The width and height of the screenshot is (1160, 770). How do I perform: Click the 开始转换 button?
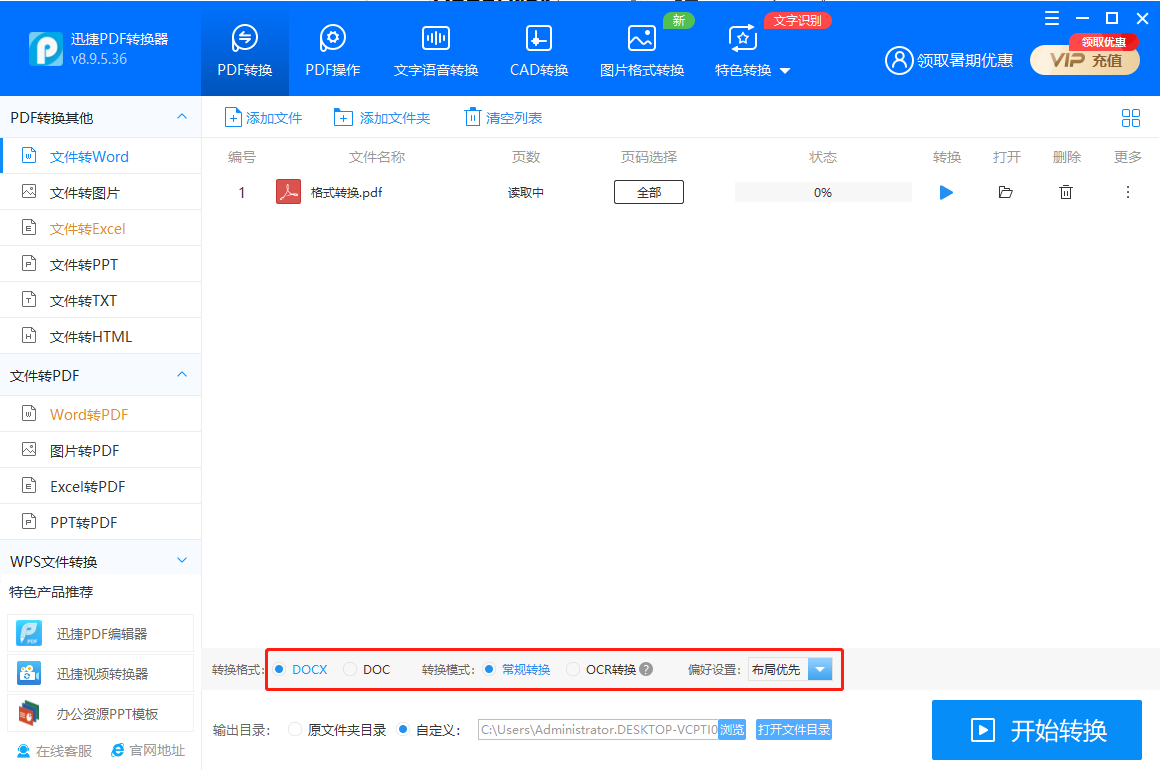[x=1036, y=730]
